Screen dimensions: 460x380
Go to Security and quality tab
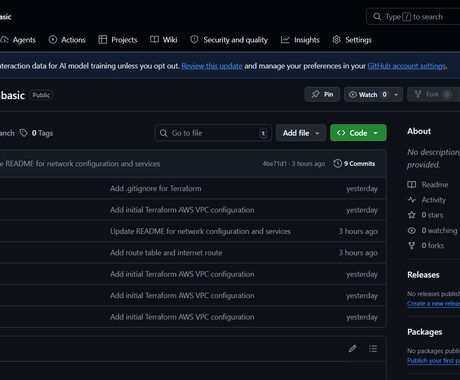(x=229, y=40)
